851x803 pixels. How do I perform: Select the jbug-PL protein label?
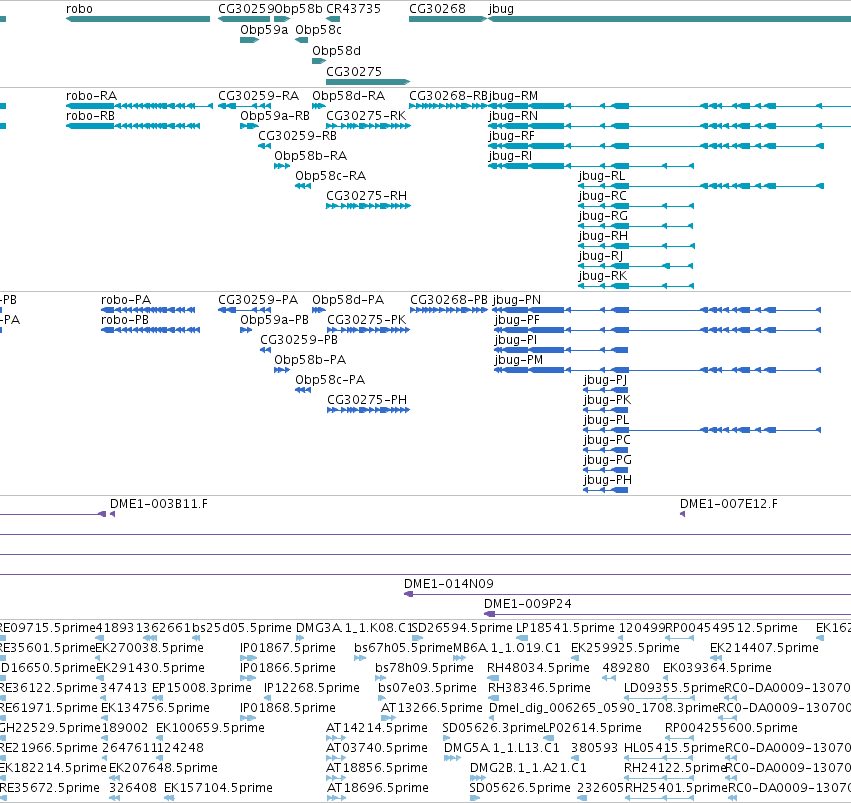[x=606, y=420]
